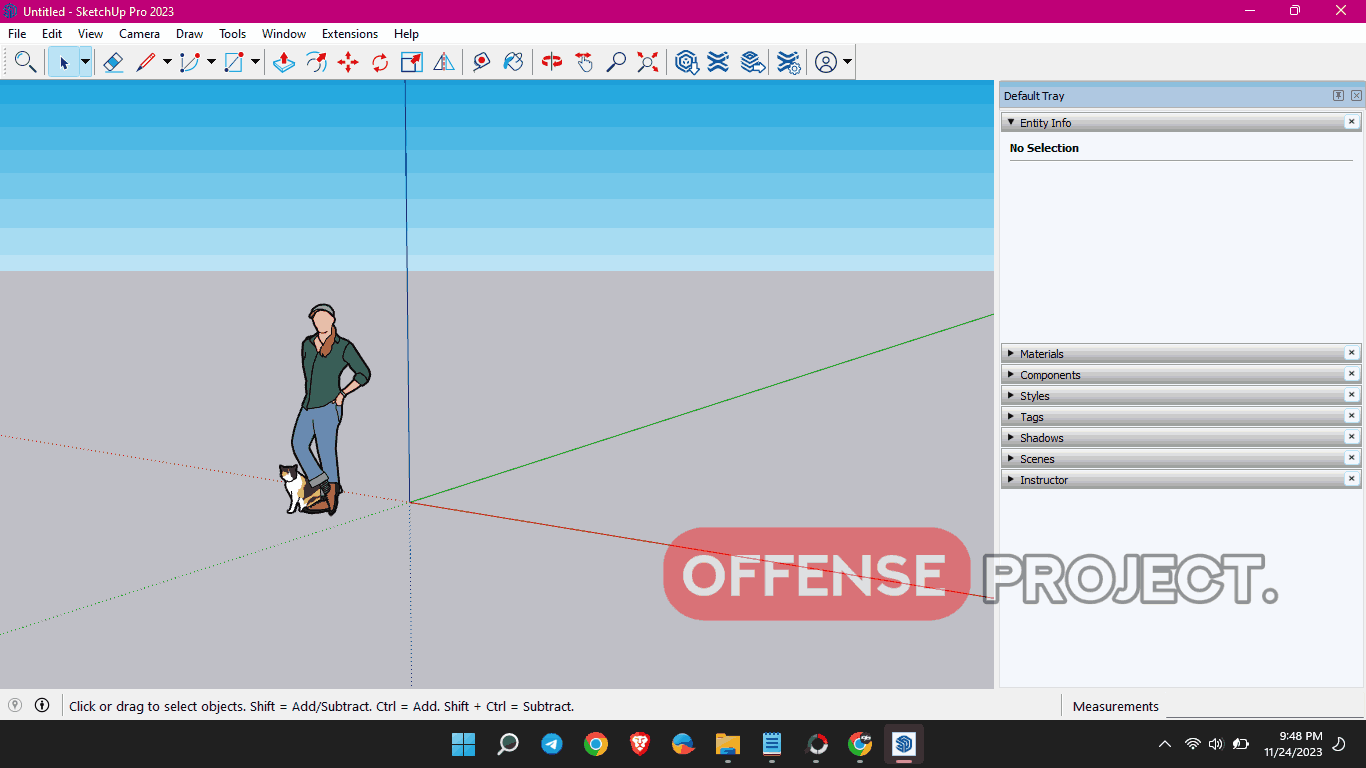Image resolution: width=1366 pixels, height=768 pixels.
Task: Close the Default Tray
Action: 1356,96
